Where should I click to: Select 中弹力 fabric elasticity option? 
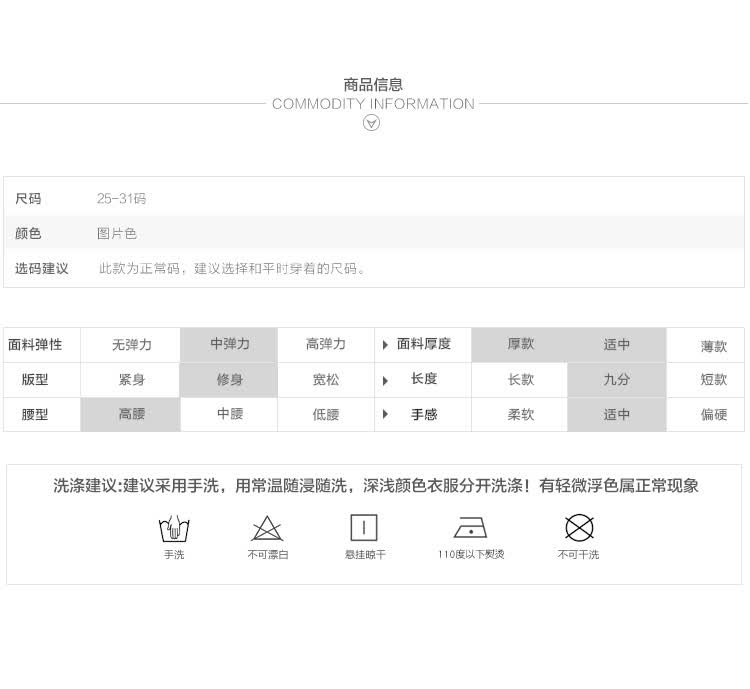click(229, 344)
